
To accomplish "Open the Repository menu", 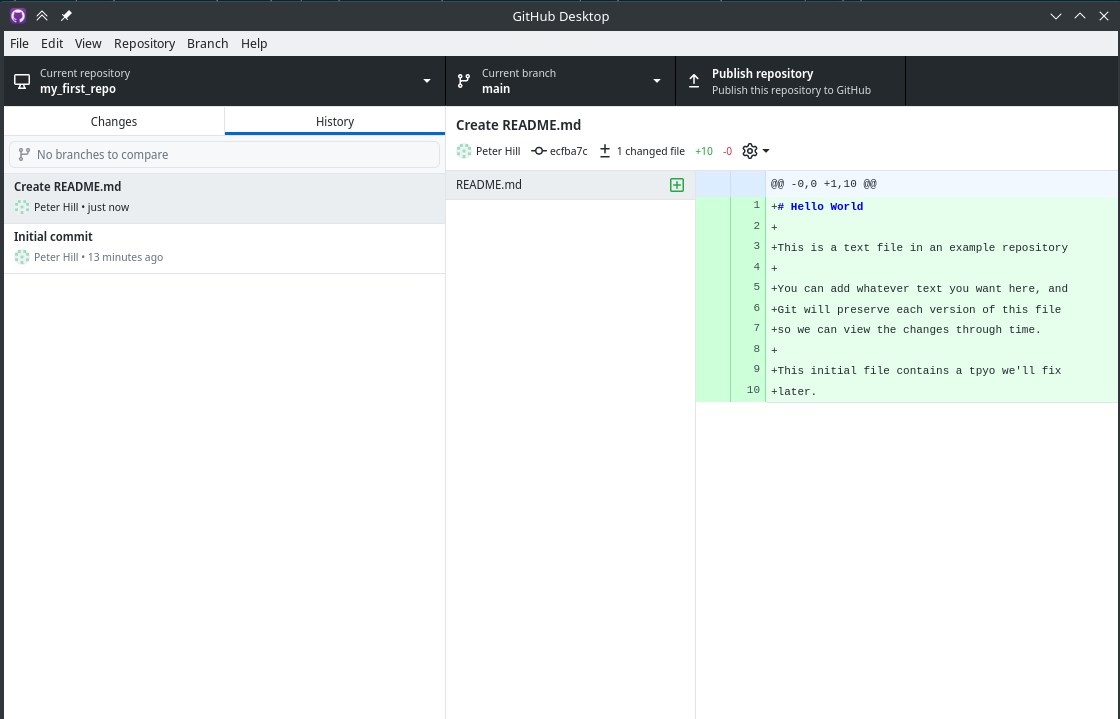I will [144, 44].
